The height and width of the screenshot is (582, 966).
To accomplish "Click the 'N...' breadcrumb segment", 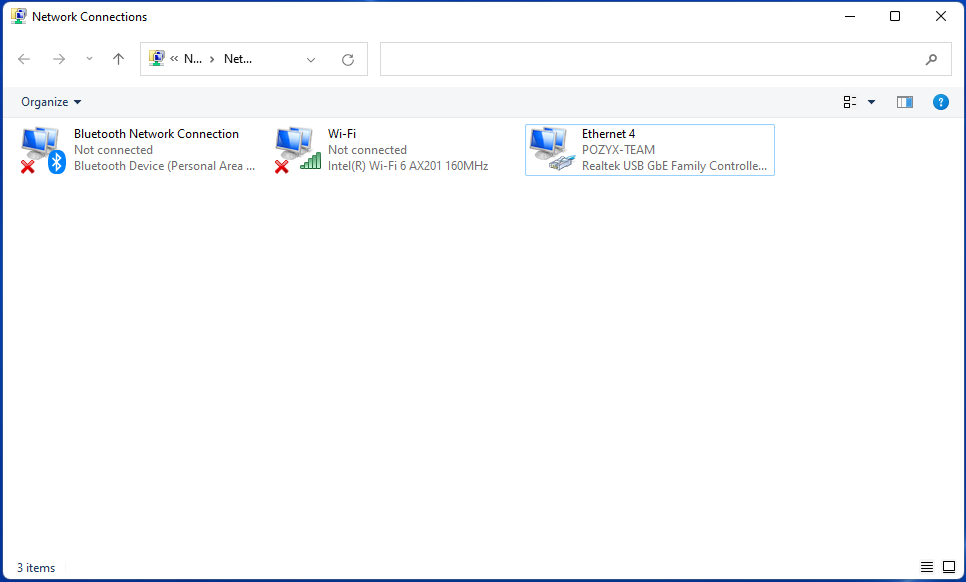I will click(193, 59).
